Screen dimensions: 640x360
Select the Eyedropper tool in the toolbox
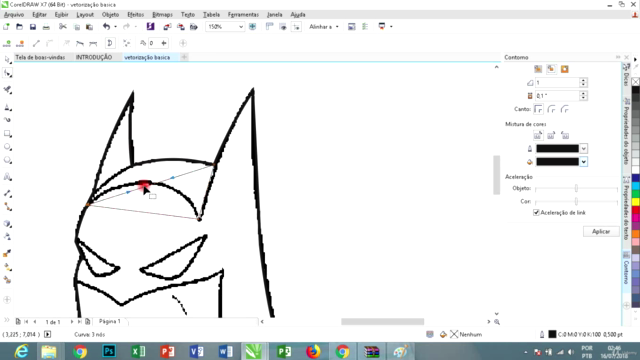(7, 254)
